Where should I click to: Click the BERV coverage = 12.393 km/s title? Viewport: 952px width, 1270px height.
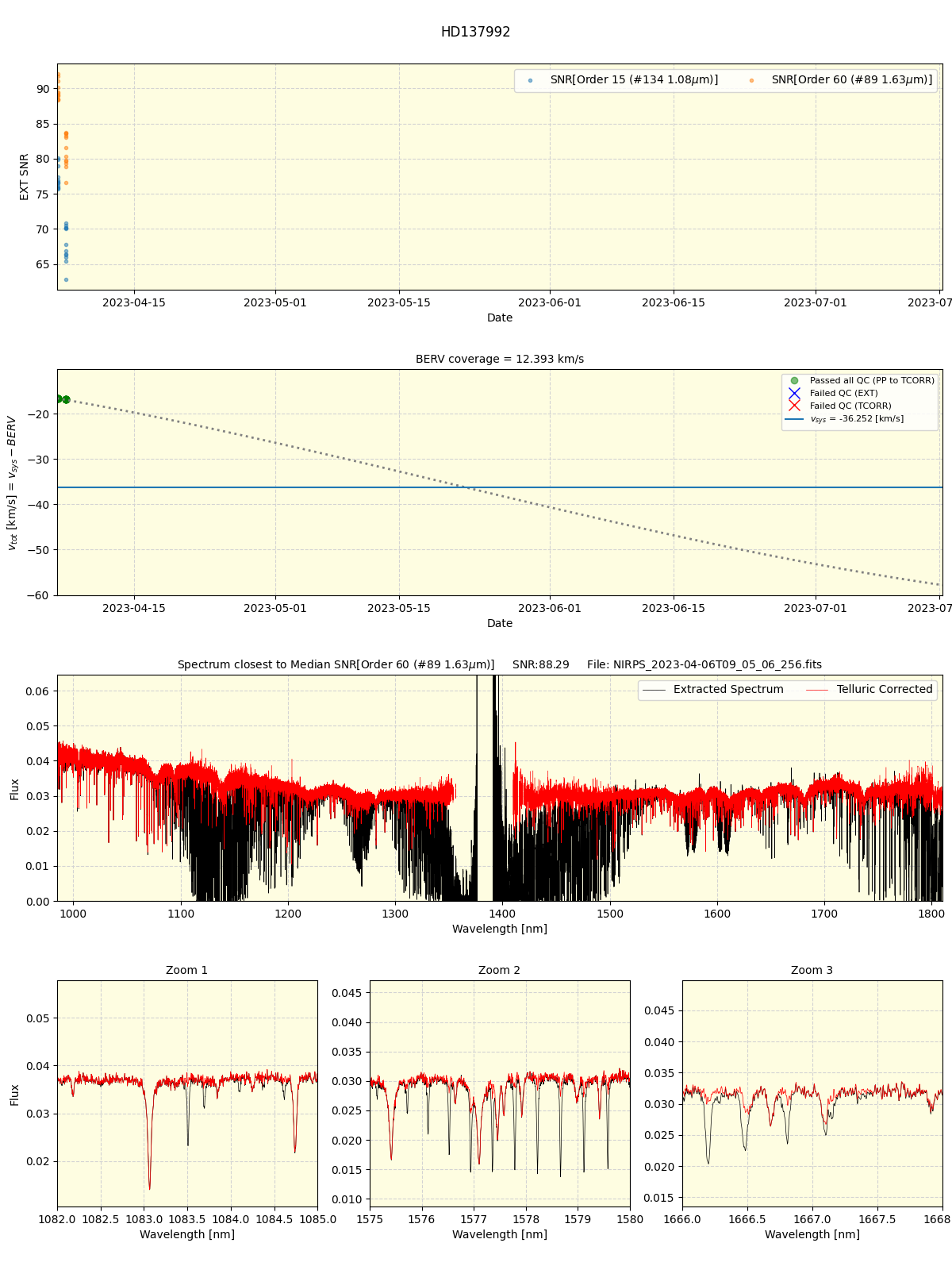click(500, 359)
